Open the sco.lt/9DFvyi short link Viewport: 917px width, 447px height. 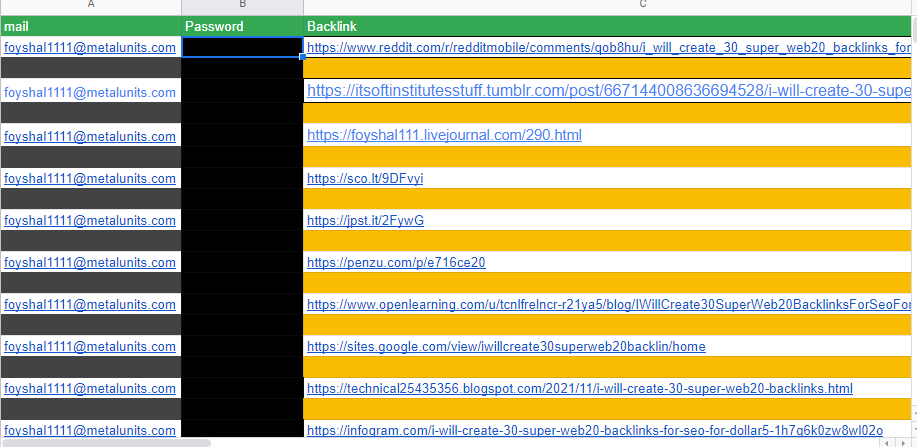pos(365,178)
